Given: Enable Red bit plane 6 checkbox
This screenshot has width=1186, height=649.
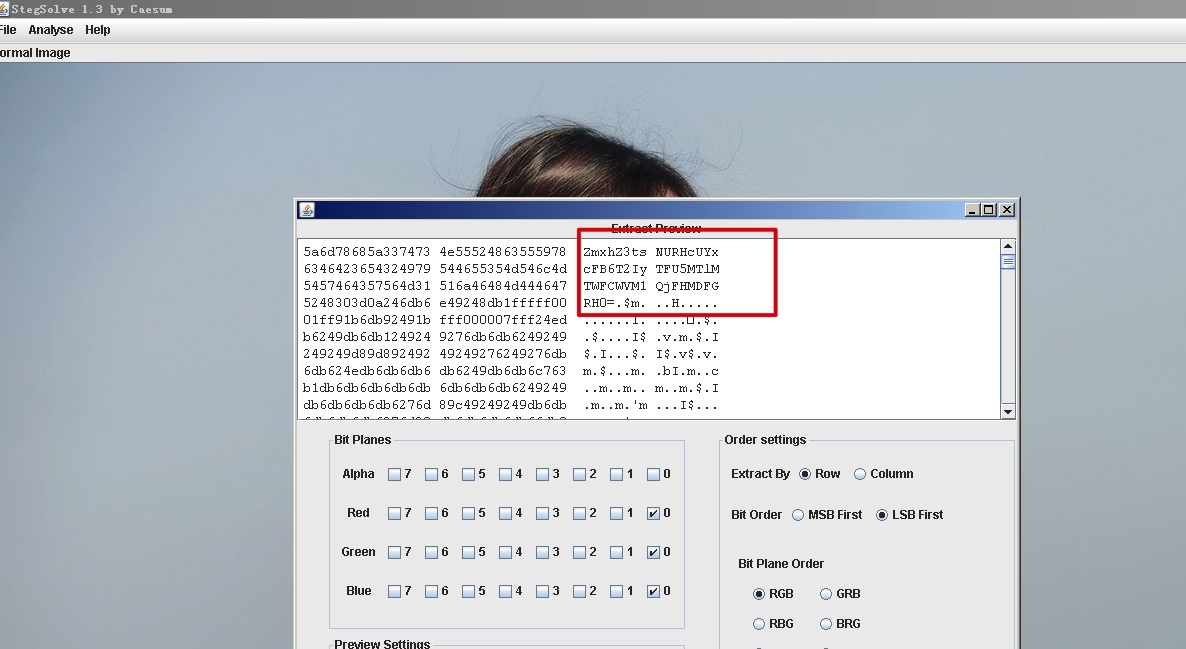Looking at the screenshot, I should (431, 514).
